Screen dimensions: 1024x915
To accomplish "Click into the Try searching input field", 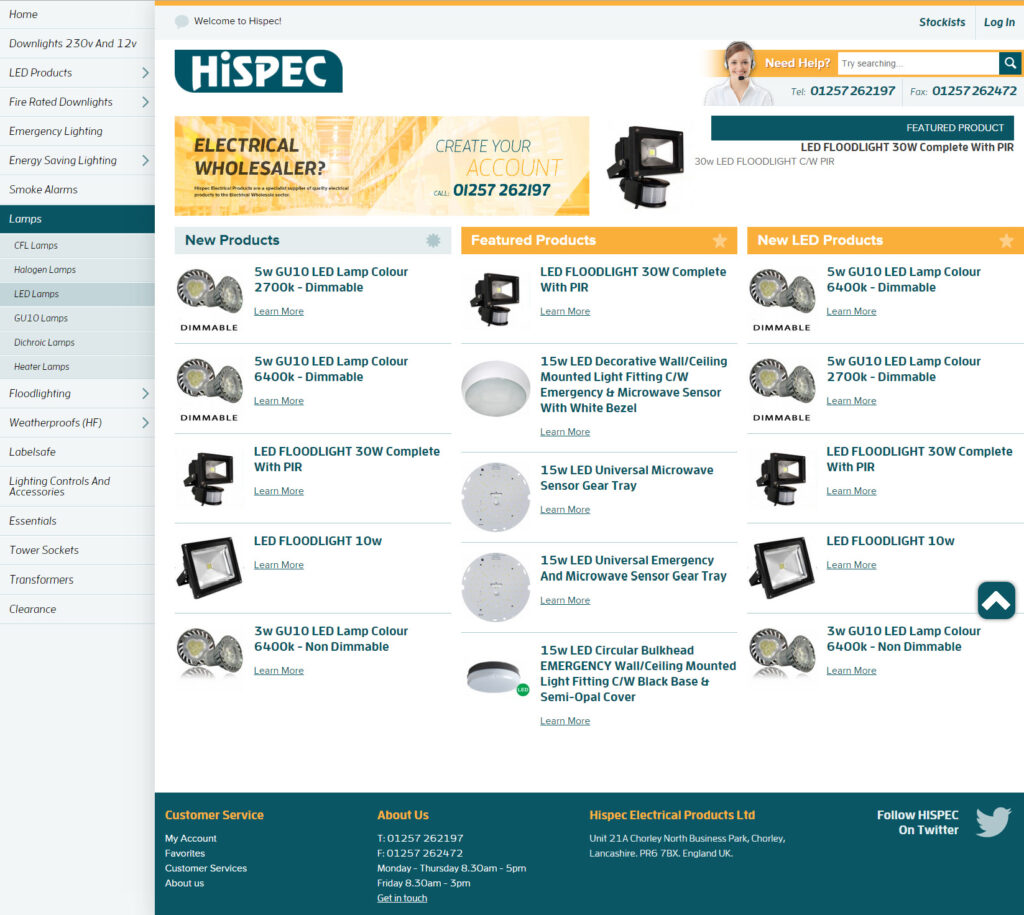I will (x=917, y=63).
